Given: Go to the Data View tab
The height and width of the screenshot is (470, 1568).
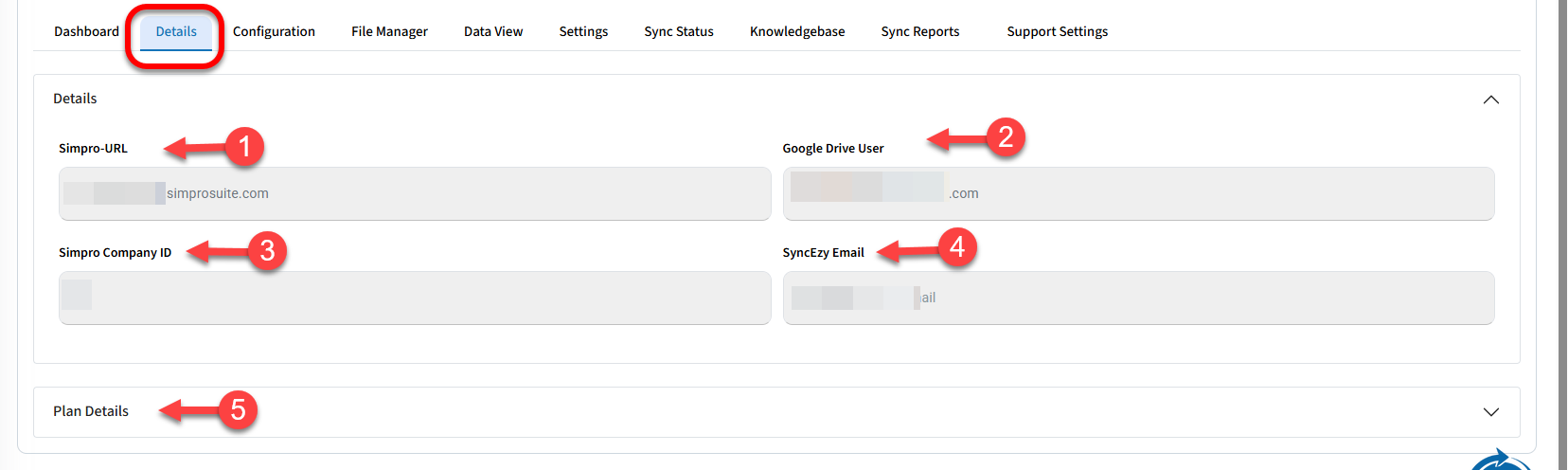Looking at the screenshot, I should point(492,31).
